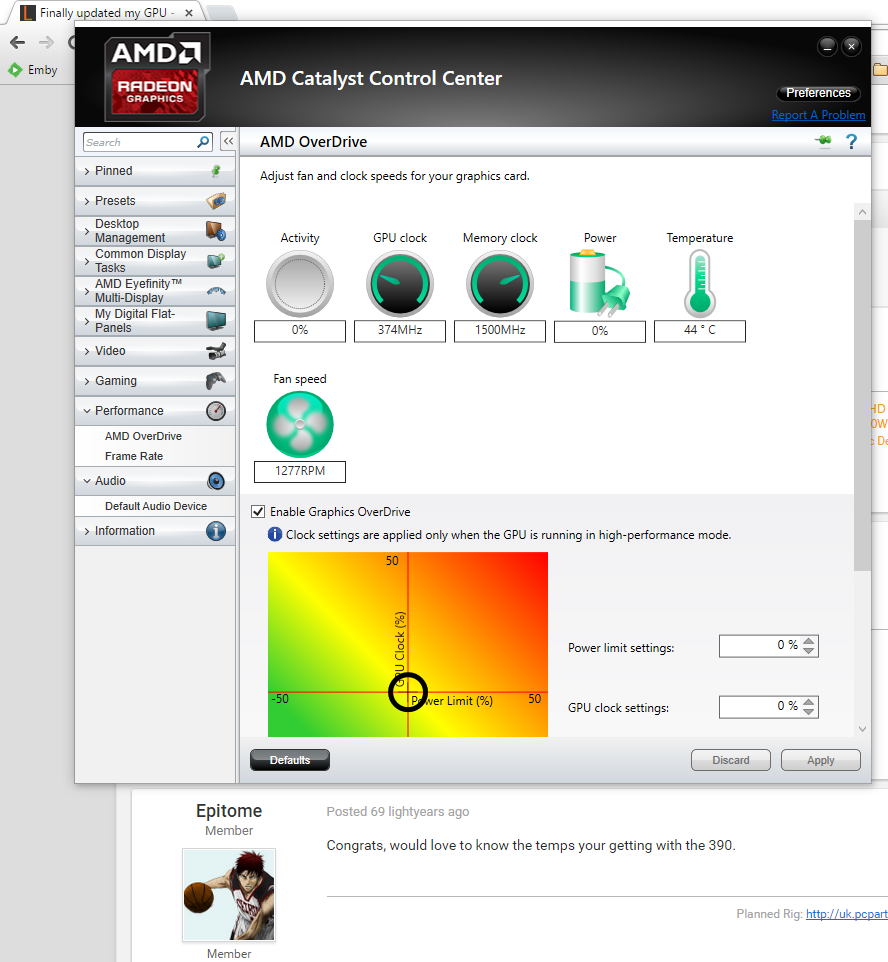Click the Desktop Management icon
Viewport: 888px width, 962px height.
pyautogui.click(x=216, y=231)
